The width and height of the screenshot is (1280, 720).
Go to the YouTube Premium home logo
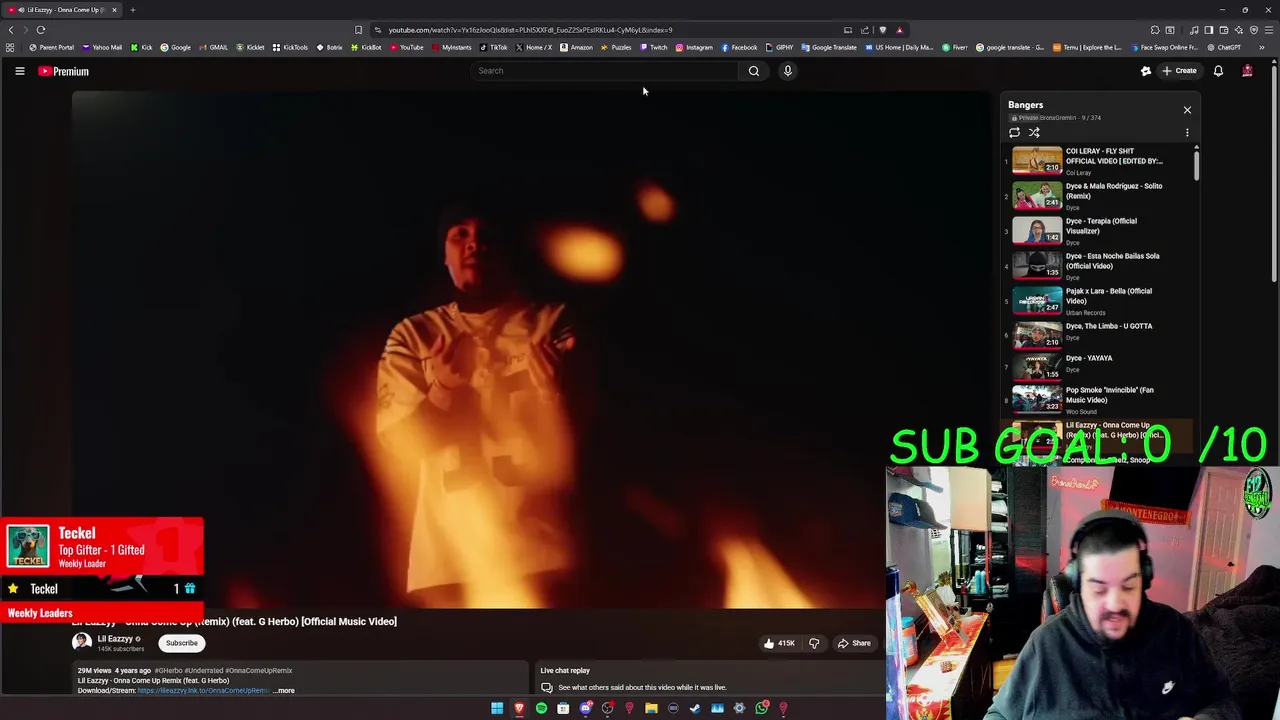(64, 71)
